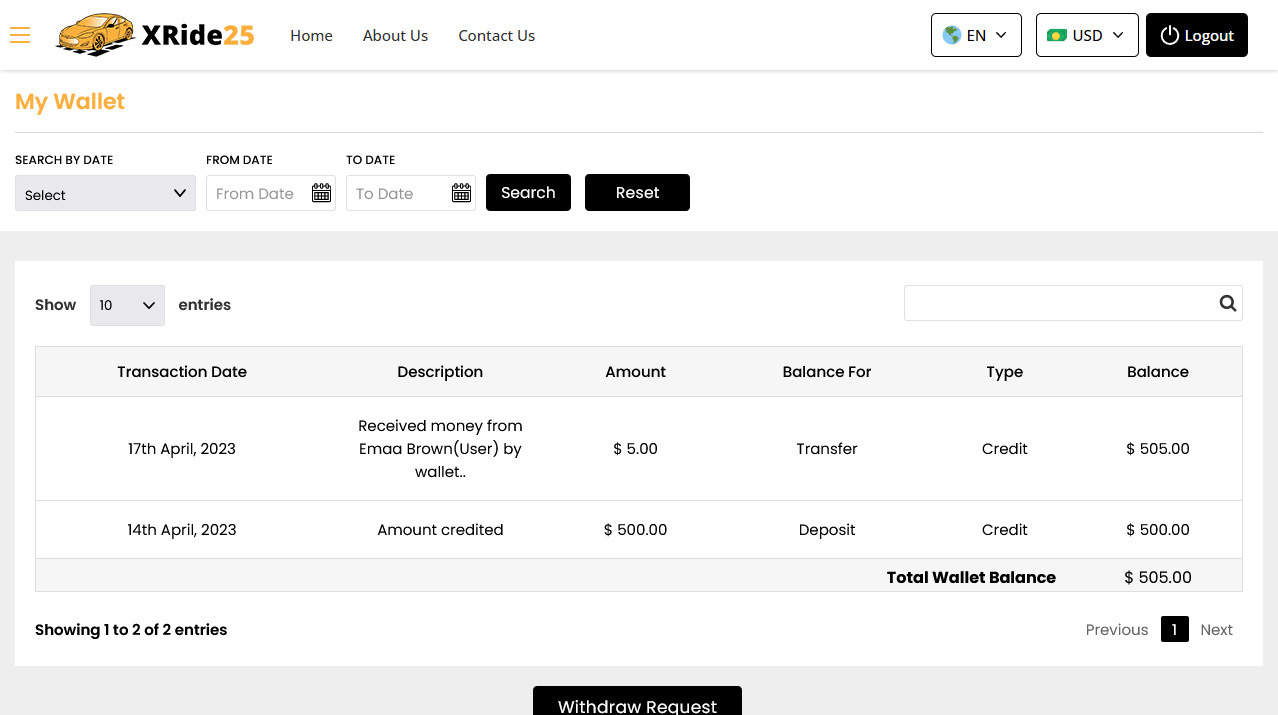
Task: Expand the EN language dropdown
Action: (976, 35)
